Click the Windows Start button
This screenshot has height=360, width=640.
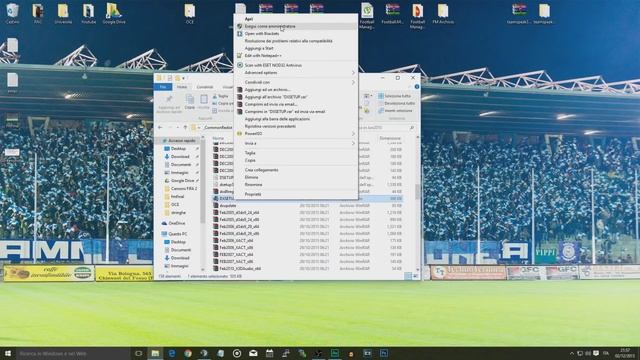[x=7, y=353]
